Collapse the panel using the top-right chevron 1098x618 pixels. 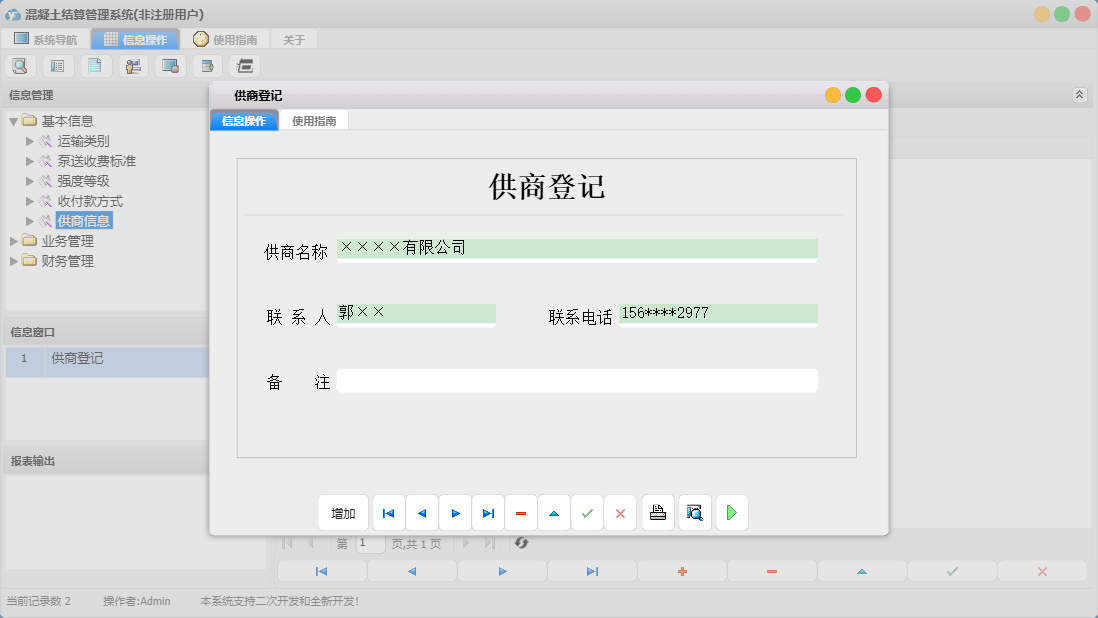tap(1079, 93)
